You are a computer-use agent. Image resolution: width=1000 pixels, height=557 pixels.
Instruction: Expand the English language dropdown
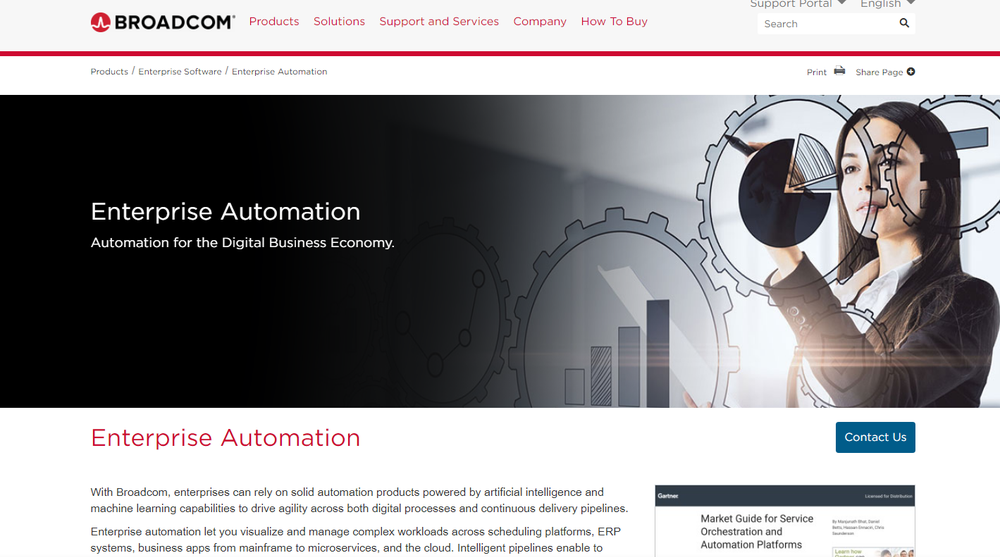(x=887, y=4)
